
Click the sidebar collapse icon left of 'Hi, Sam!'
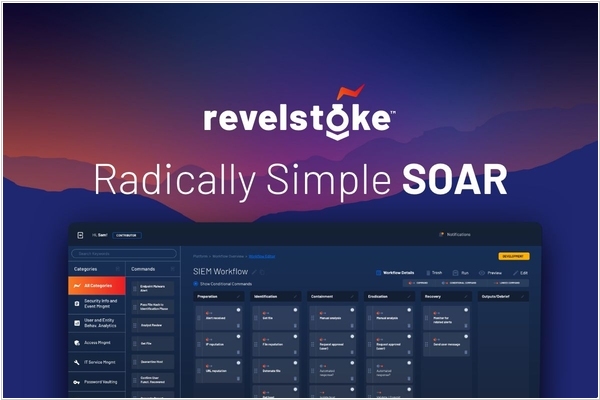click(x=80, y=235)
